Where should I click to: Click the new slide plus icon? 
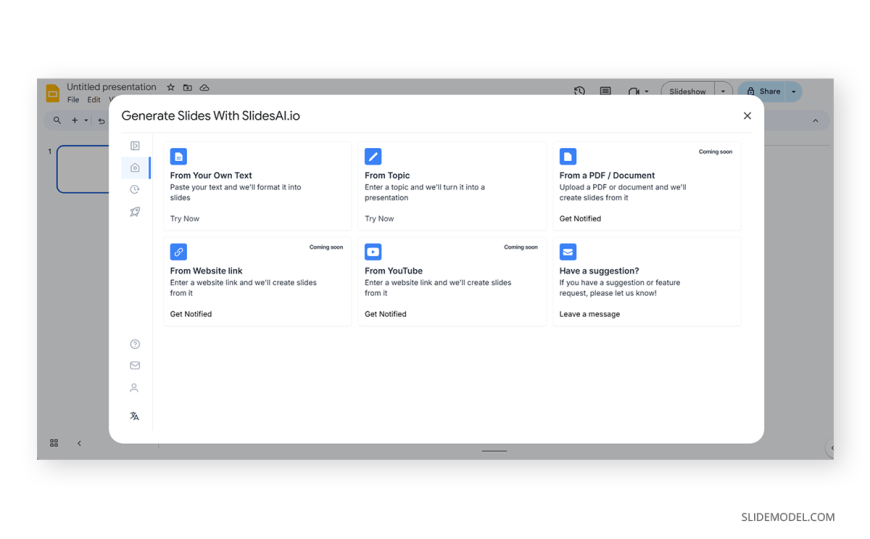74,120
